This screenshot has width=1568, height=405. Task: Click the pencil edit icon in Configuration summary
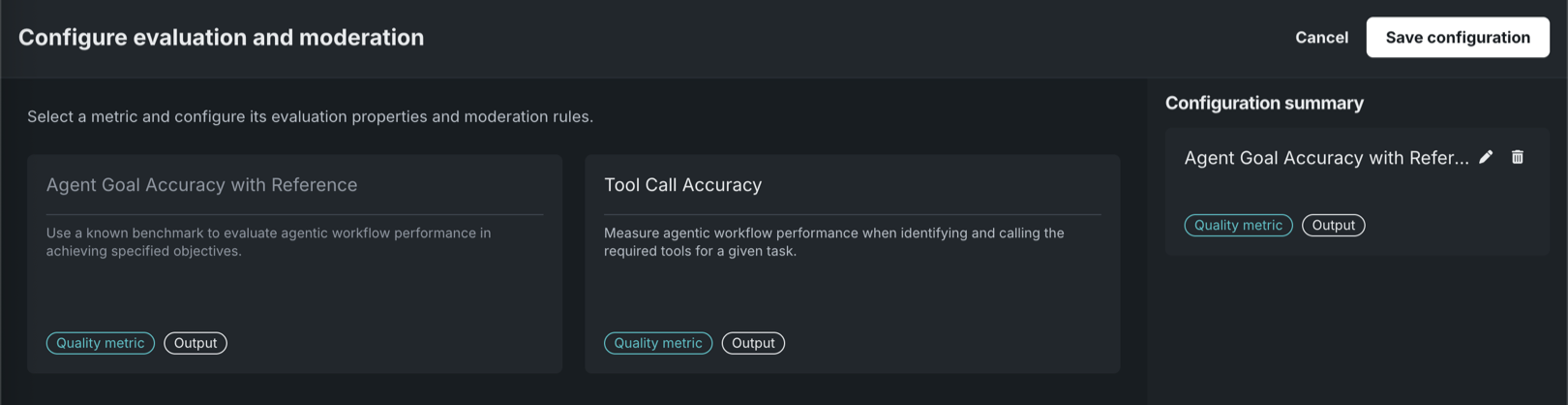click(x=1486, y=157)
